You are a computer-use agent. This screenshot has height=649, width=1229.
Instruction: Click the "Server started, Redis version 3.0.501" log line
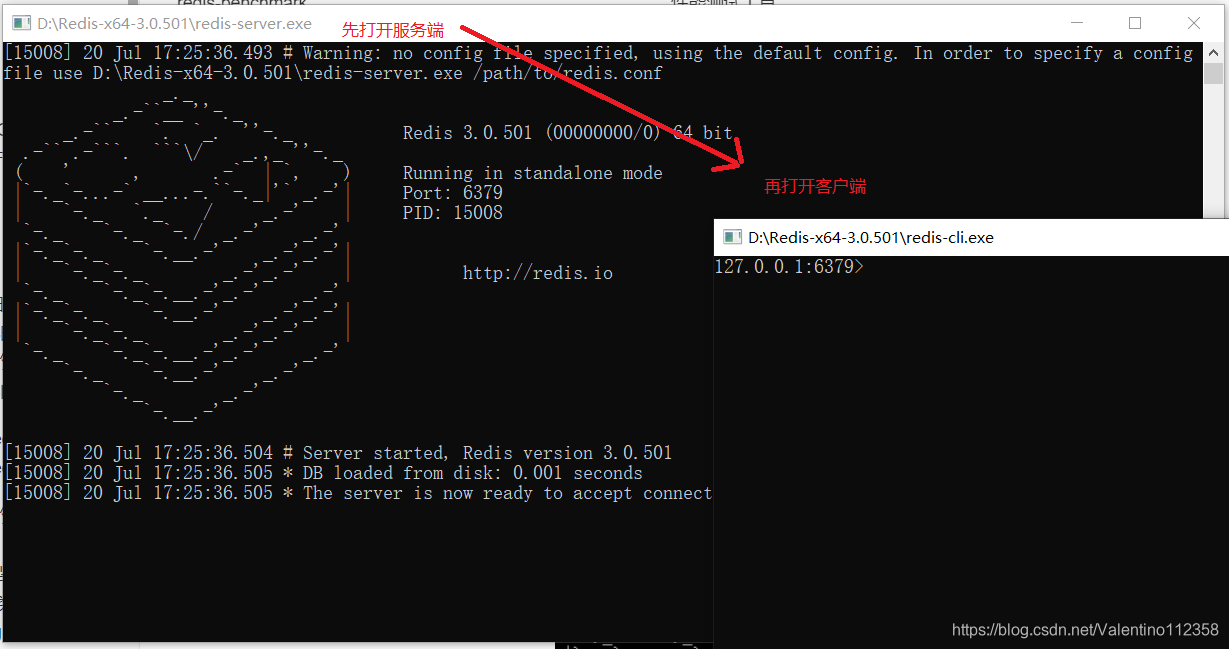[338, 453]
